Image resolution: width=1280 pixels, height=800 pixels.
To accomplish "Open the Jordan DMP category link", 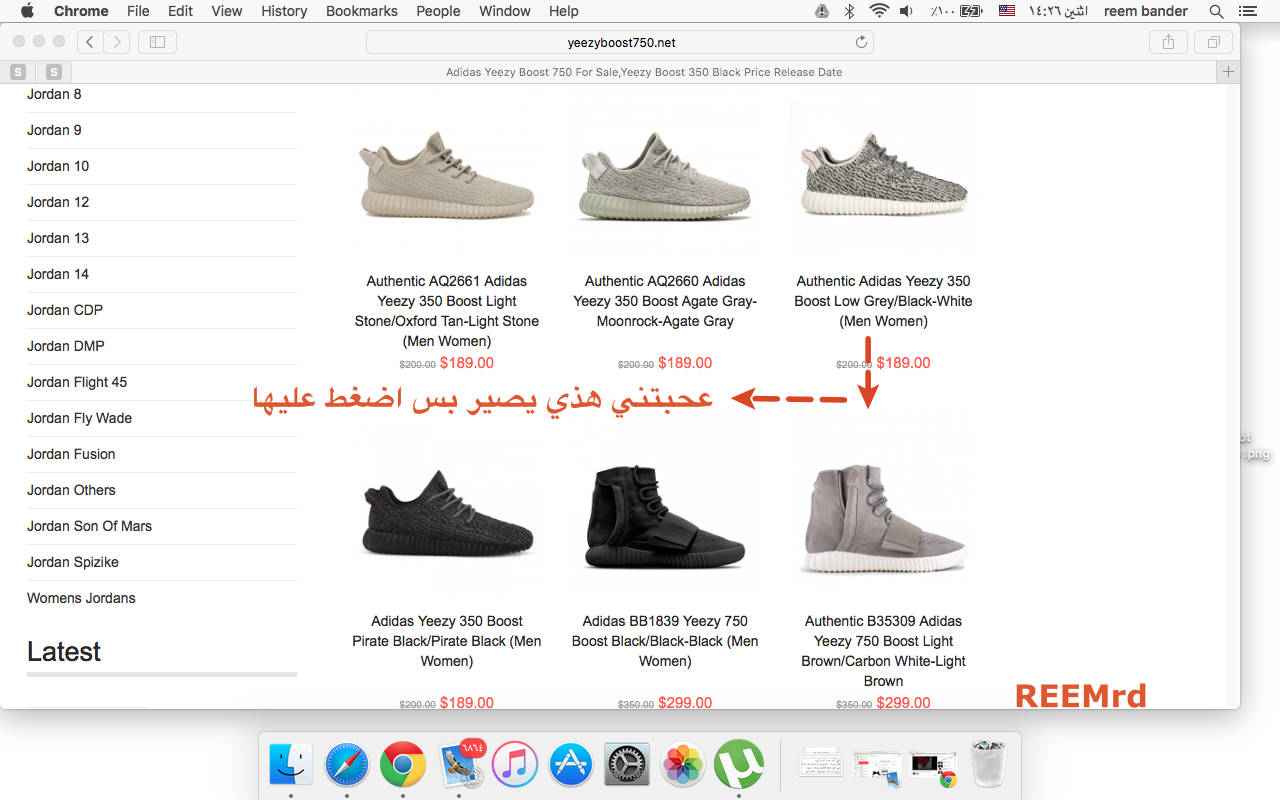I will point(66,346).
